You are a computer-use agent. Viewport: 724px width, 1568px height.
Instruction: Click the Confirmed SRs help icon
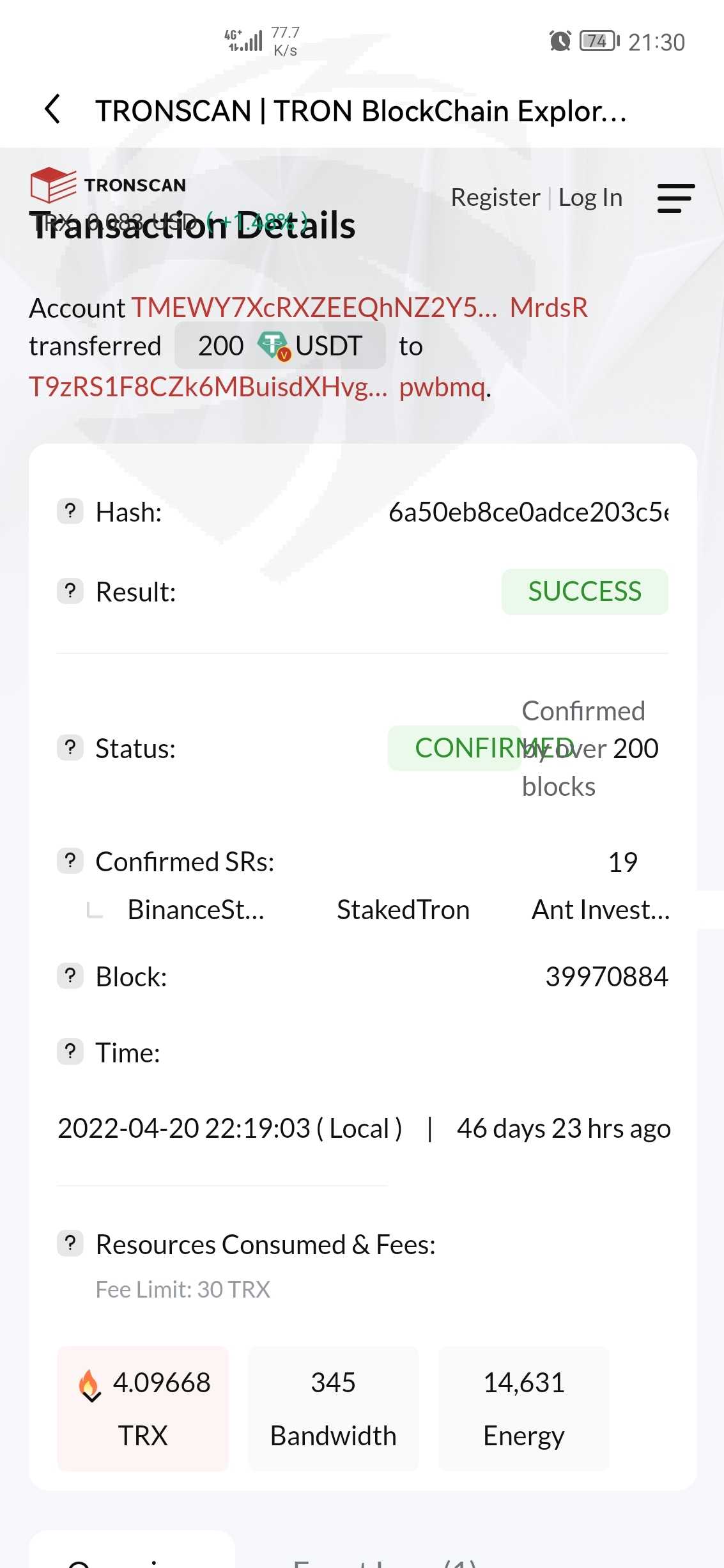[x=70, y=861]
